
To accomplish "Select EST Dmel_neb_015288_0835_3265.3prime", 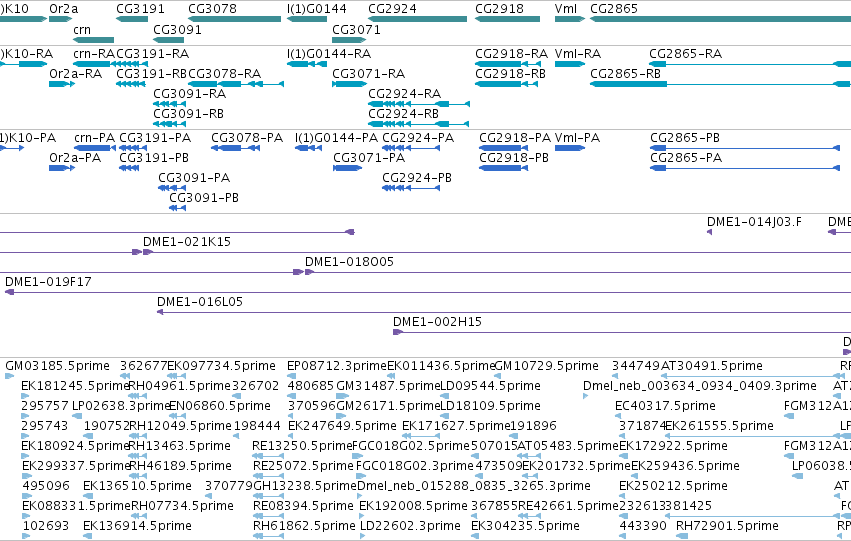I will coord(474,486).
